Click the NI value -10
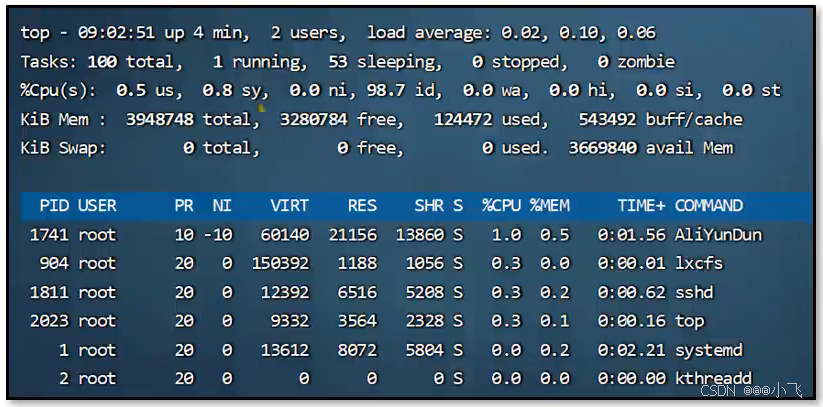This screenshot has width=823, height=407. [x=218, y=235]
